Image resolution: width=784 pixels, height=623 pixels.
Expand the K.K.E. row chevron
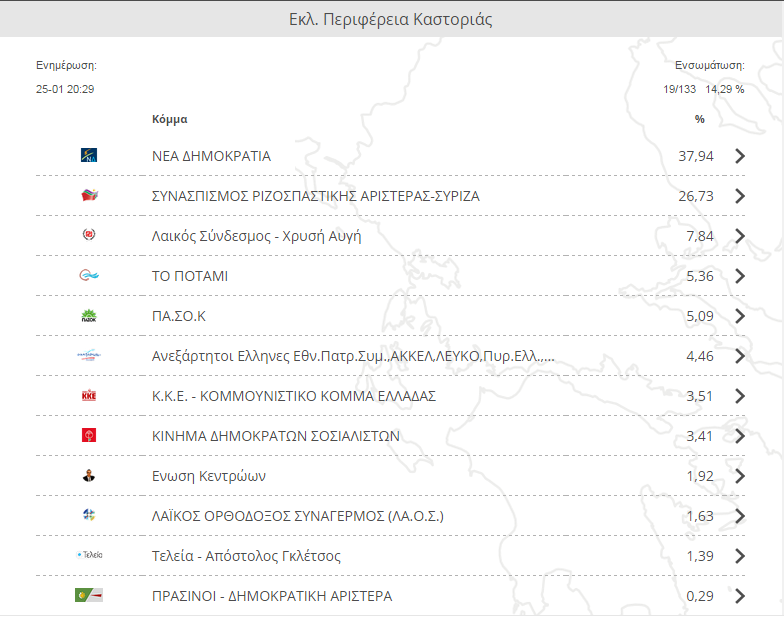(740, 396)
